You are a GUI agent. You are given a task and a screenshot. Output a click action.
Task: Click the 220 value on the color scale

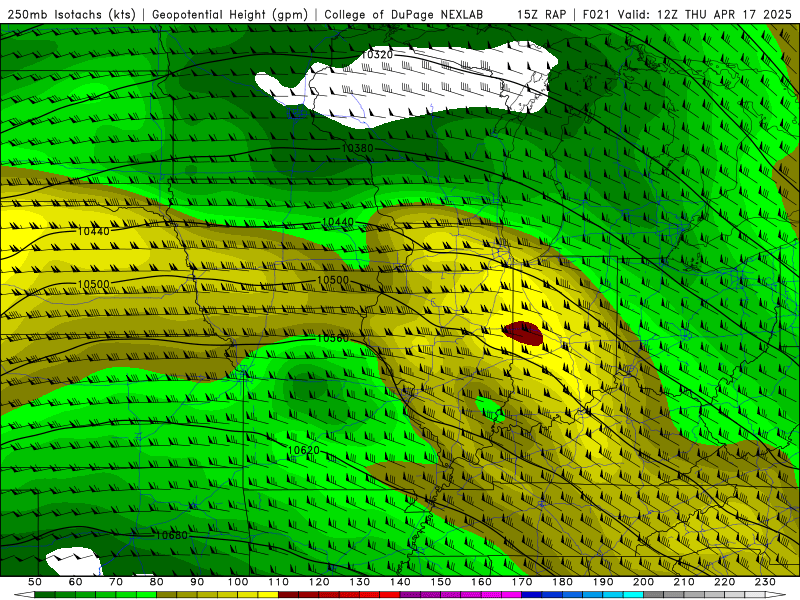coord(724,582)
